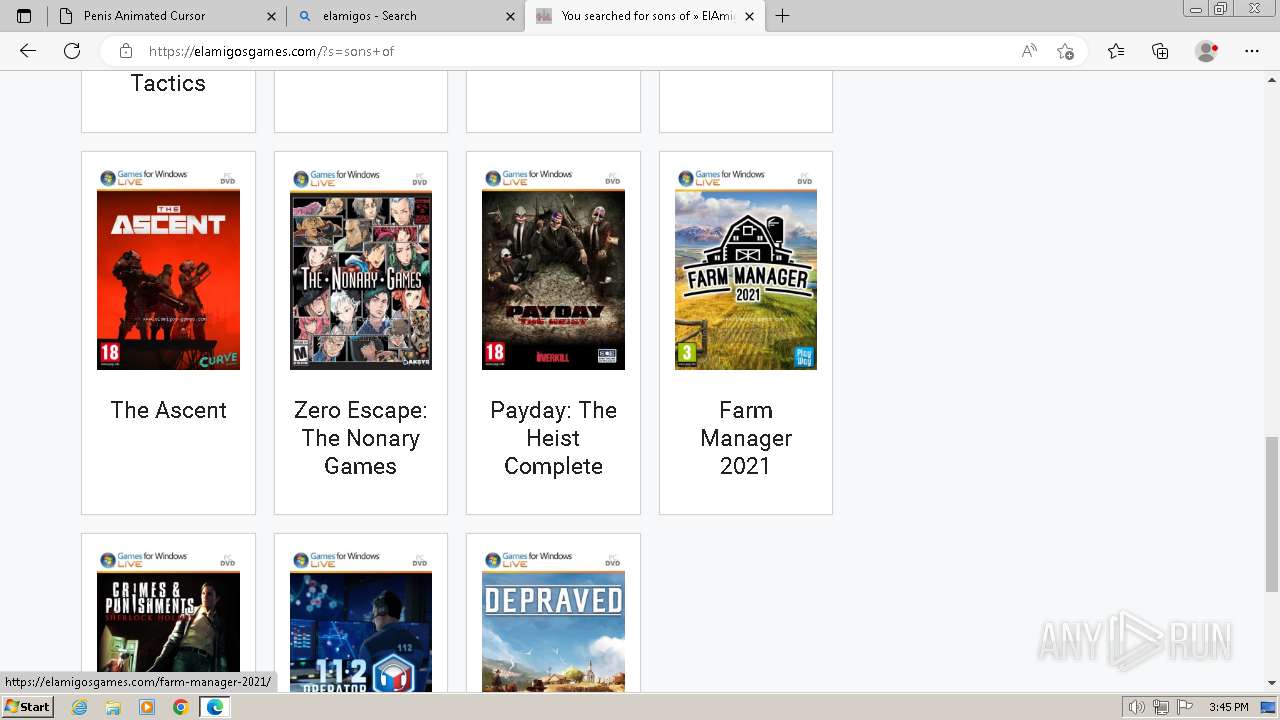
Task: Open the Favorites list
Action: [1116, 51]
